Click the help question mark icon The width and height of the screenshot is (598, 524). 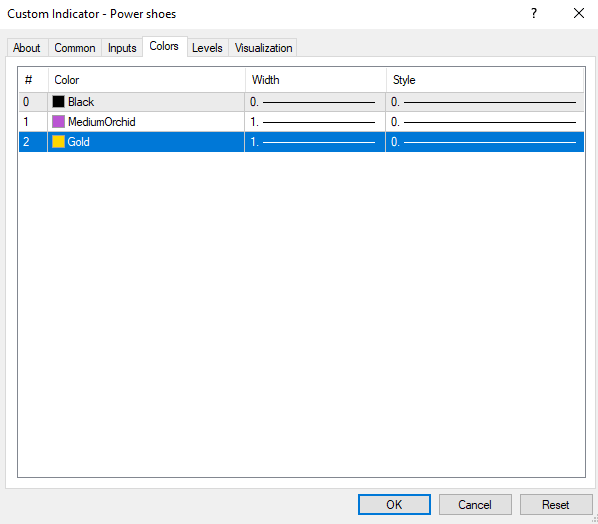tap(534, 13)
